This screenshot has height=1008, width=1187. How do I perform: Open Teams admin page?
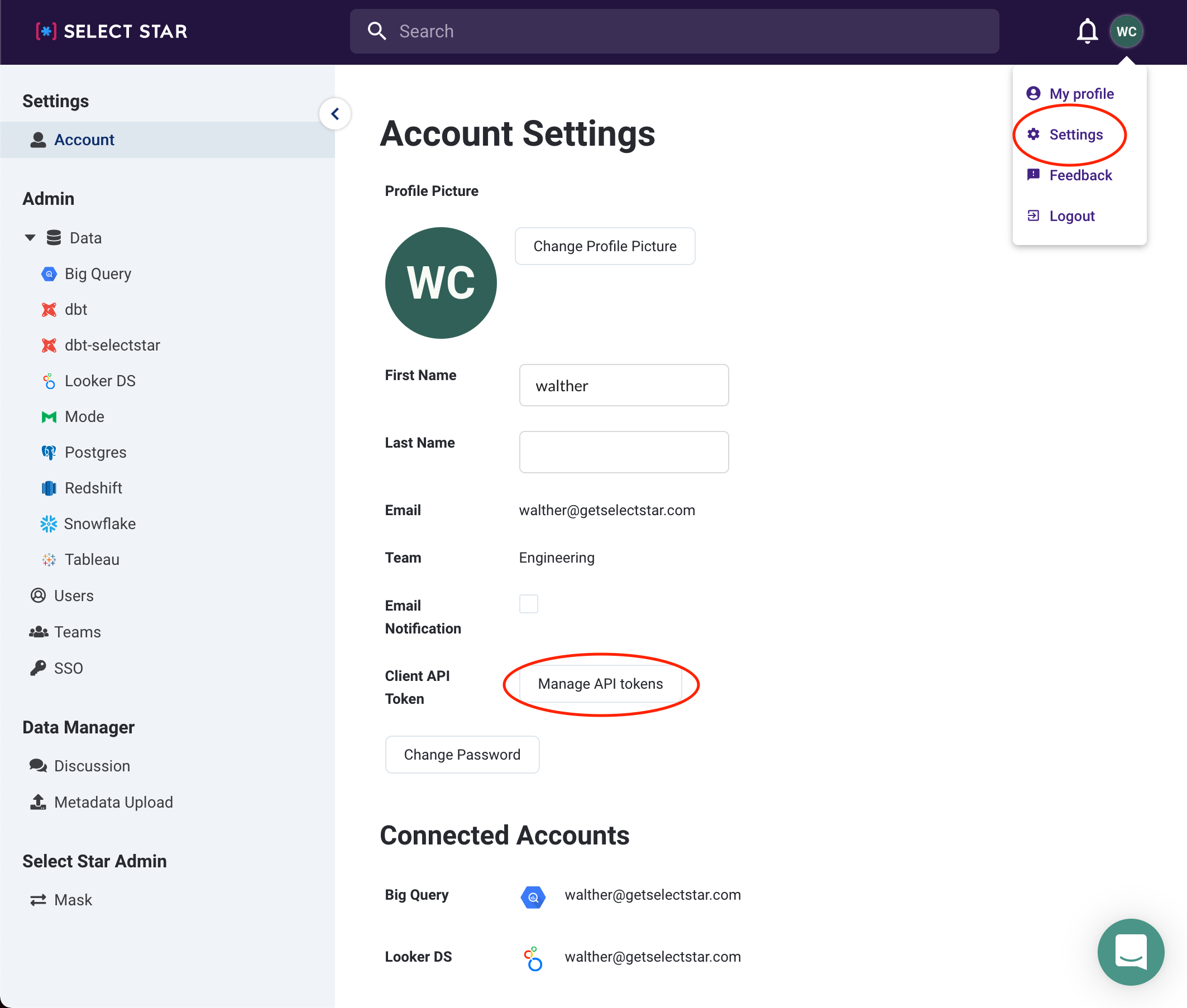coord(77,632)
